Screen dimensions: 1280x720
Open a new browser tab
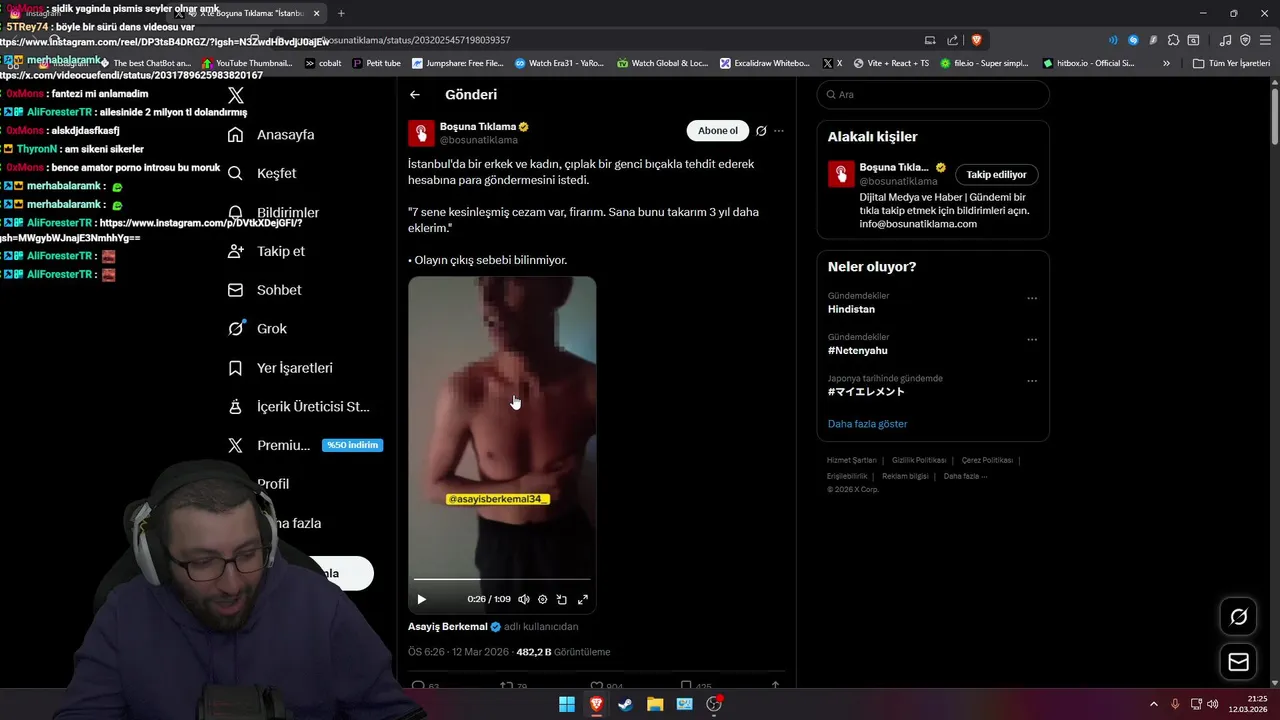pyautogui.click(x=341, y=13)
